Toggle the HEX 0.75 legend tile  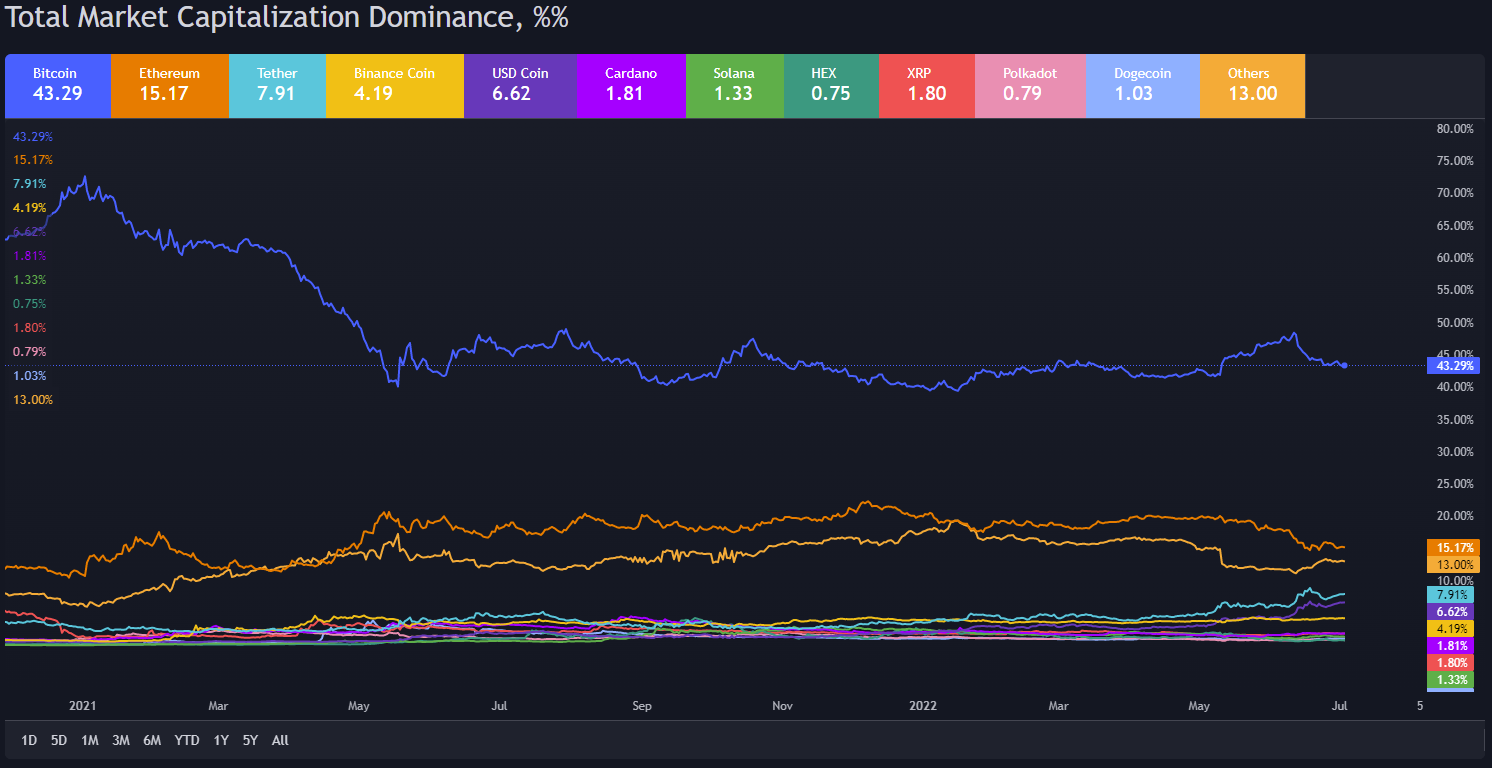point(831,86)
